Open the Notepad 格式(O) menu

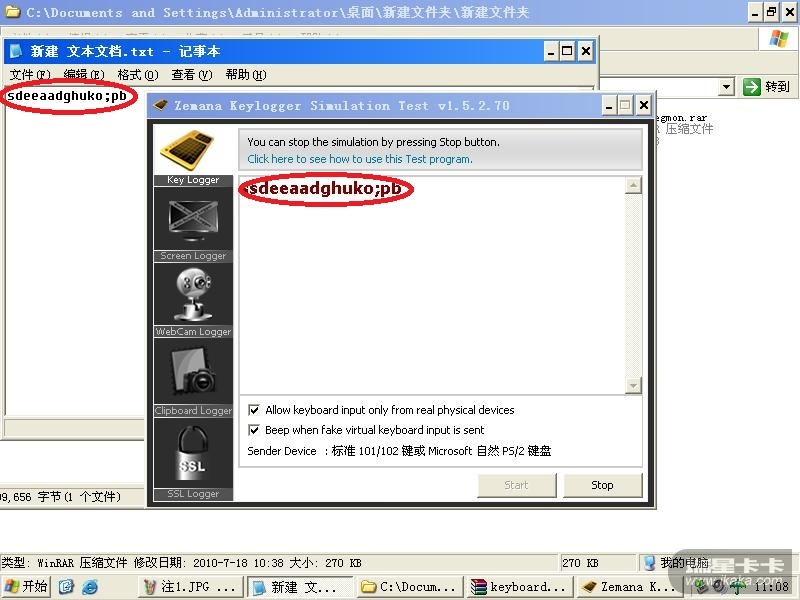(x=138, y=75)
